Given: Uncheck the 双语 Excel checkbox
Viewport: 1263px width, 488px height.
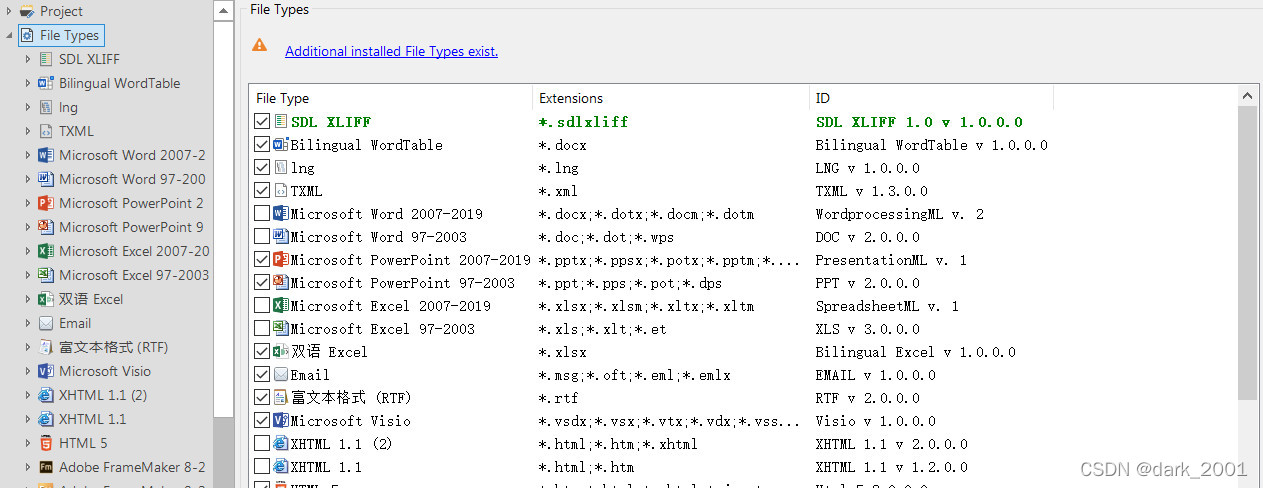Looking at the screenshot, I should coord(262,352).
